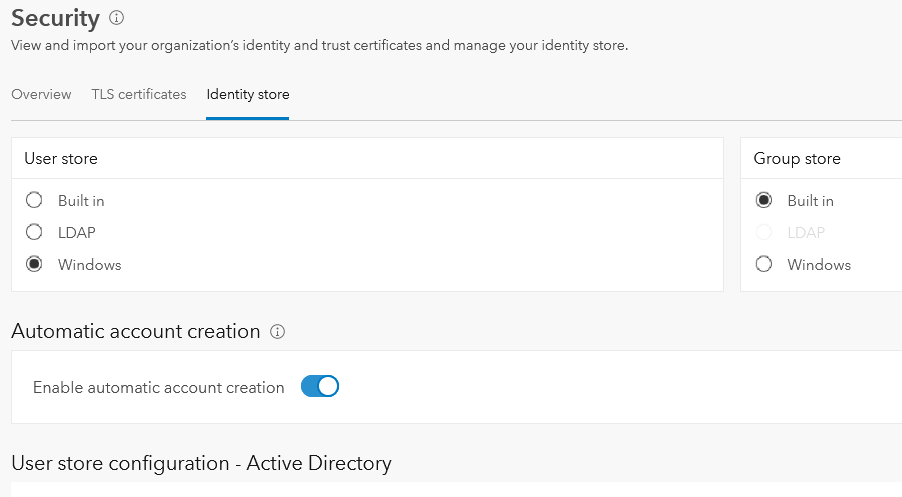Switch to the Overview tab
Image resolution: width=902 pixels, height=497 pixels.
41,94
